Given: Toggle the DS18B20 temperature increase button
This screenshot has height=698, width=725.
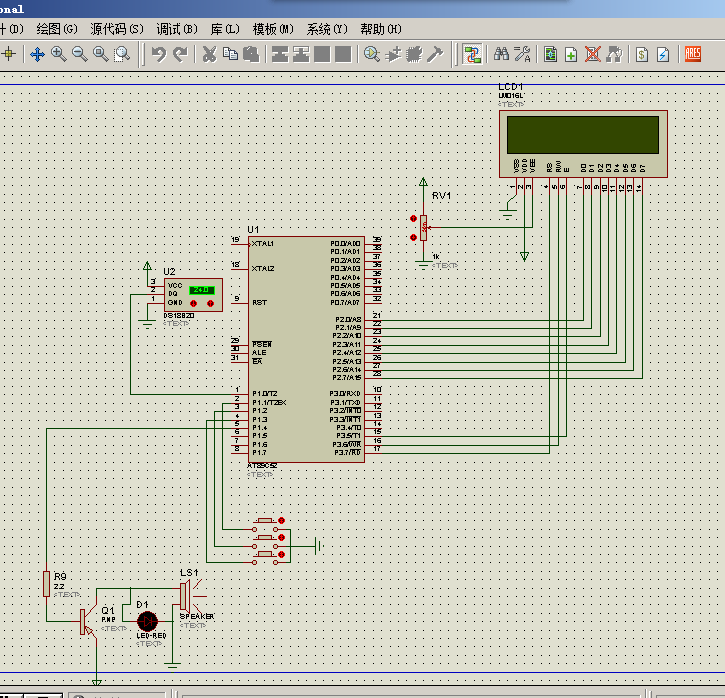Looking at the screenshot, I should click(x=210, y=303).
